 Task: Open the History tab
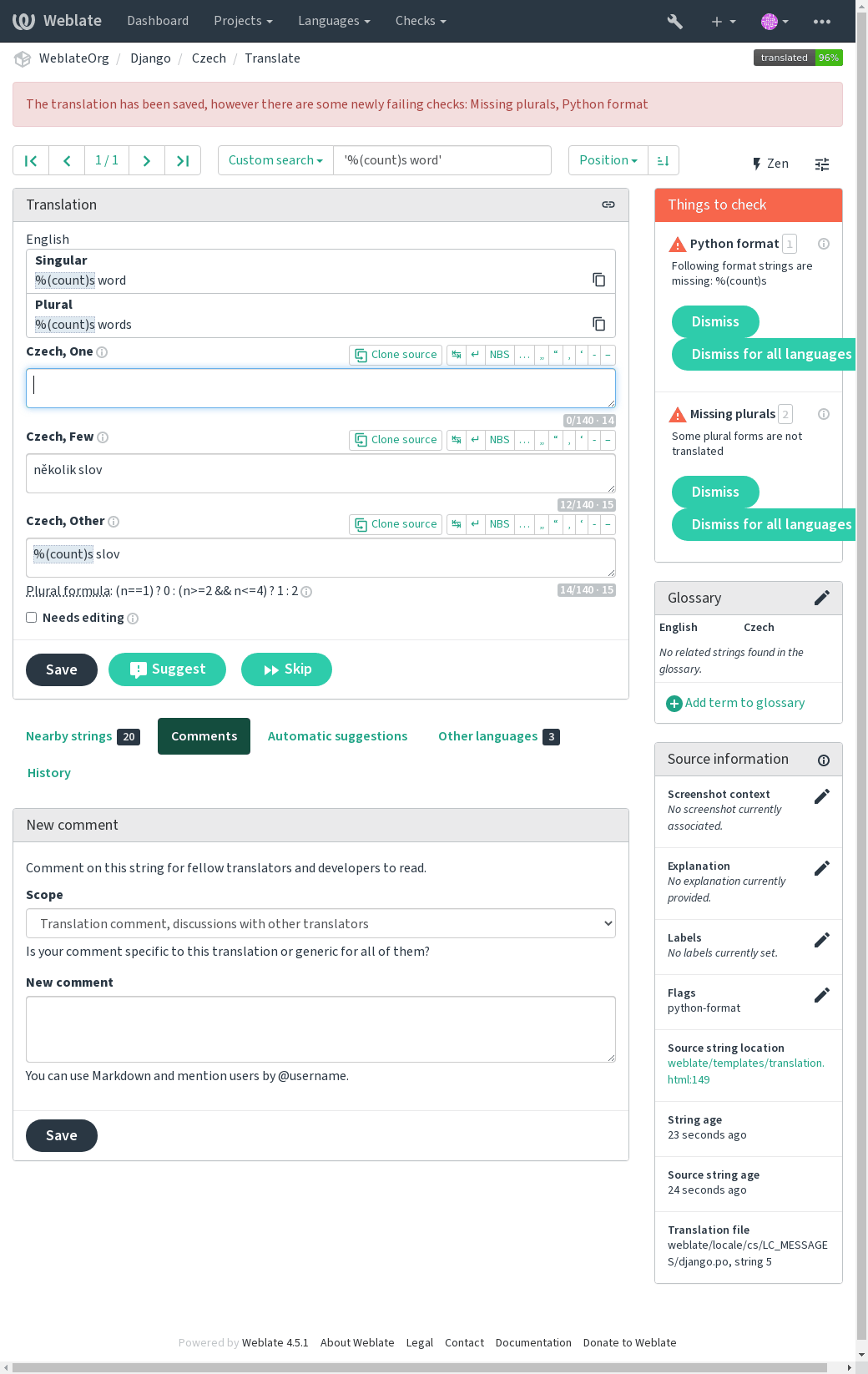point(49,773)
